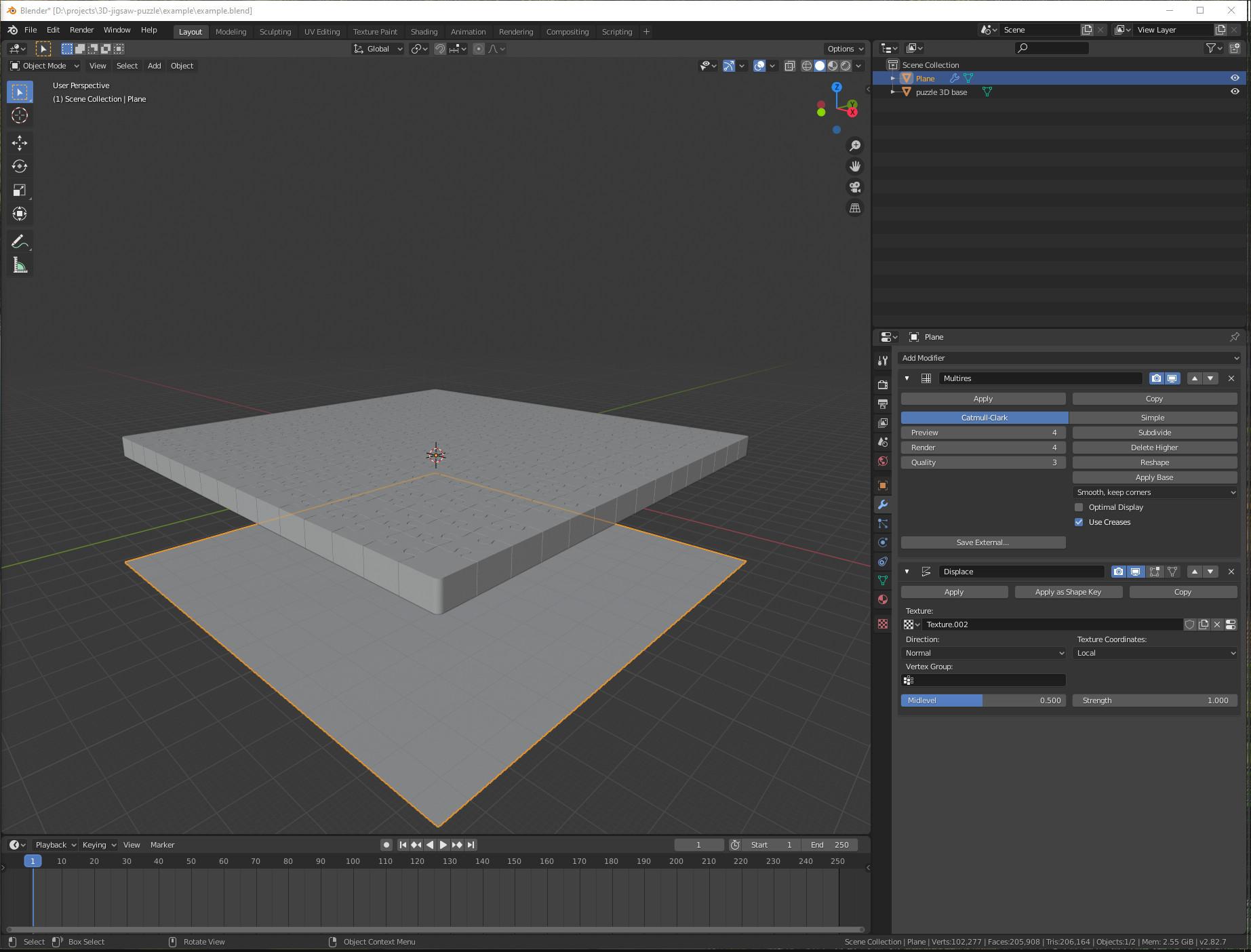Click the Apply Base button
Image resolution: width=1251 pixels, height=952 pixels.
(x=1154, y=477)
